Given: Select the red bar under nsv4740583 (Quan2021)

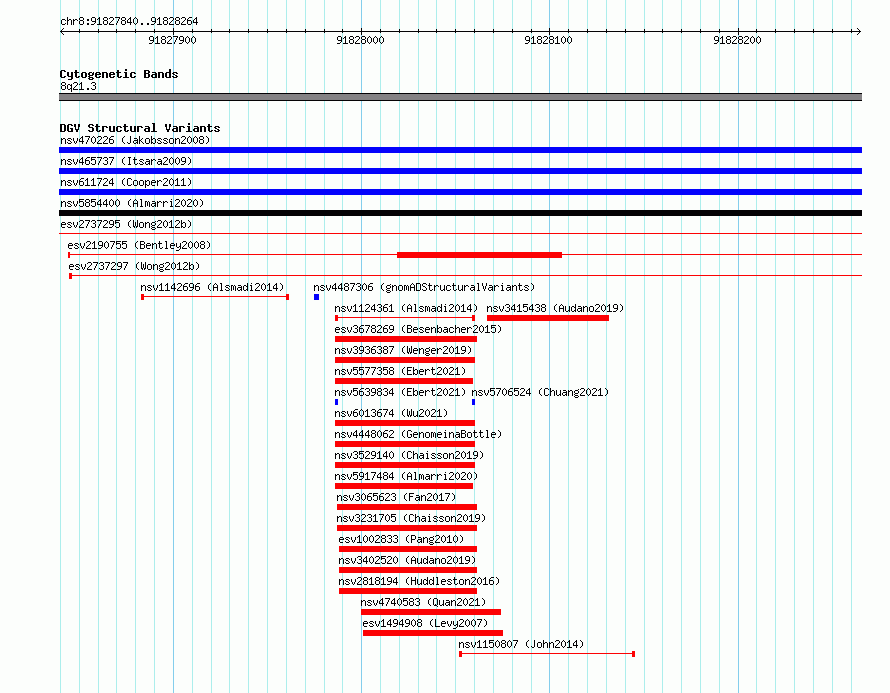Looking at the screenshot, I should coord(431,612).
